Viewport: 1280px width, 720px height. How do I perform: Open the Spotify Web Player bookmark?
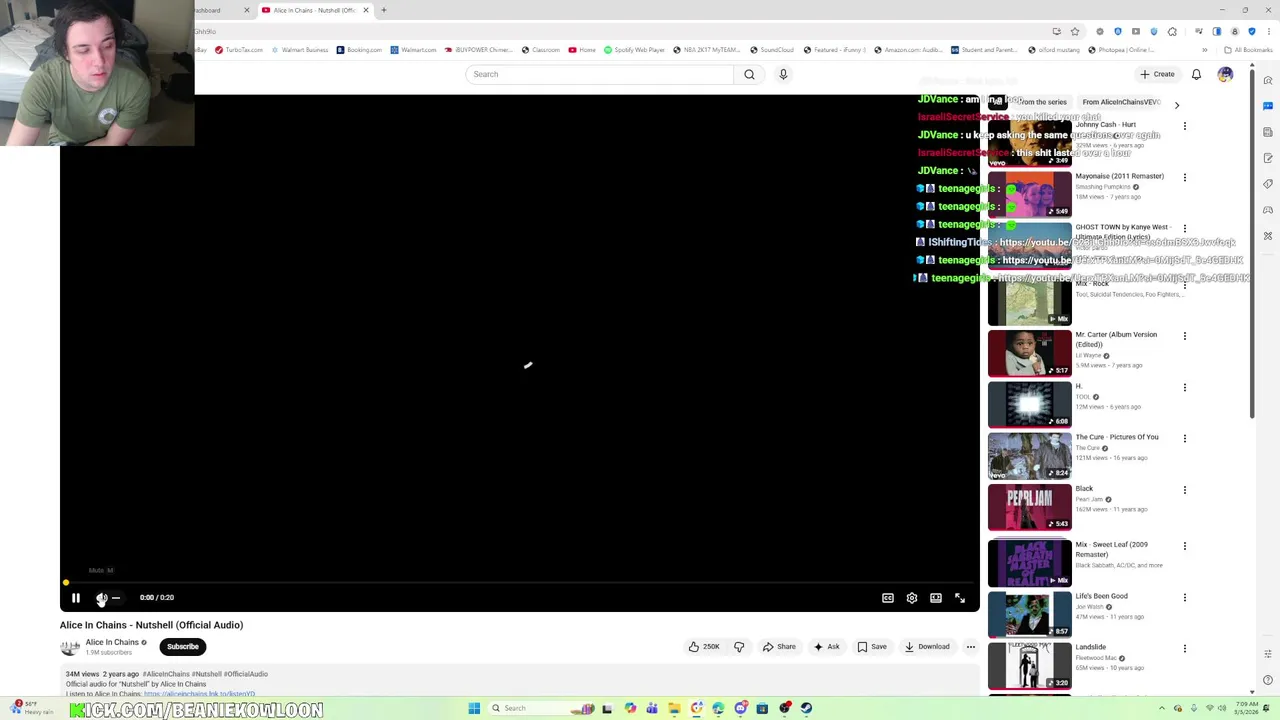pyautogui.click(x=634, y=50)
